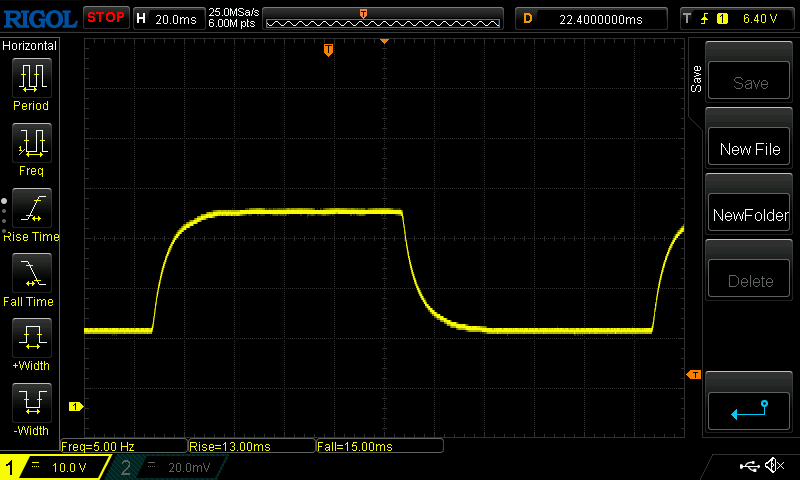Click the waveform memory overview bar
This screenshot has width=800, height=480.
coord(383,19)
